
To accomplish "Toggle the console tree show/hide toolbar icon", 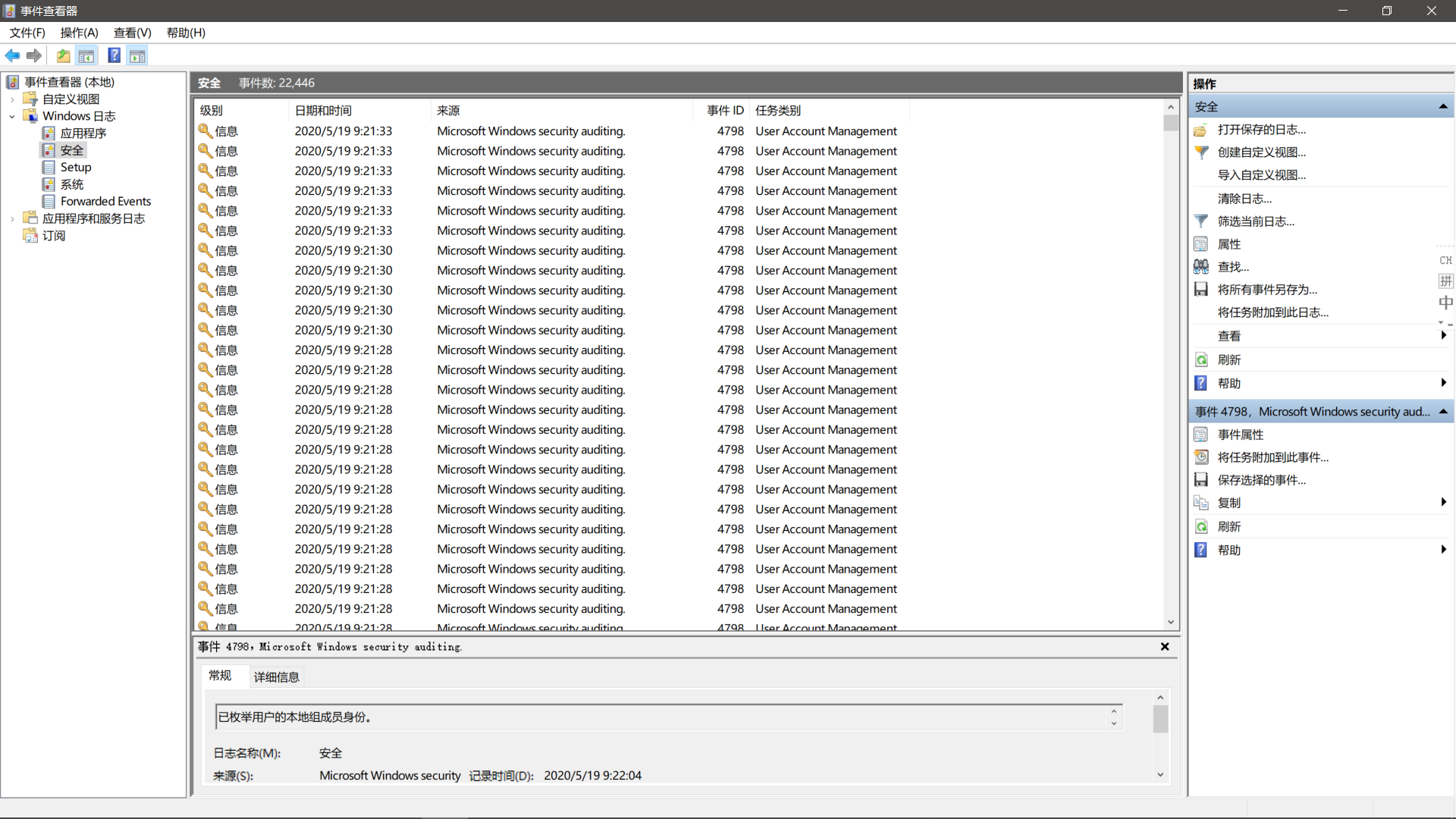I will pos(86,55).
